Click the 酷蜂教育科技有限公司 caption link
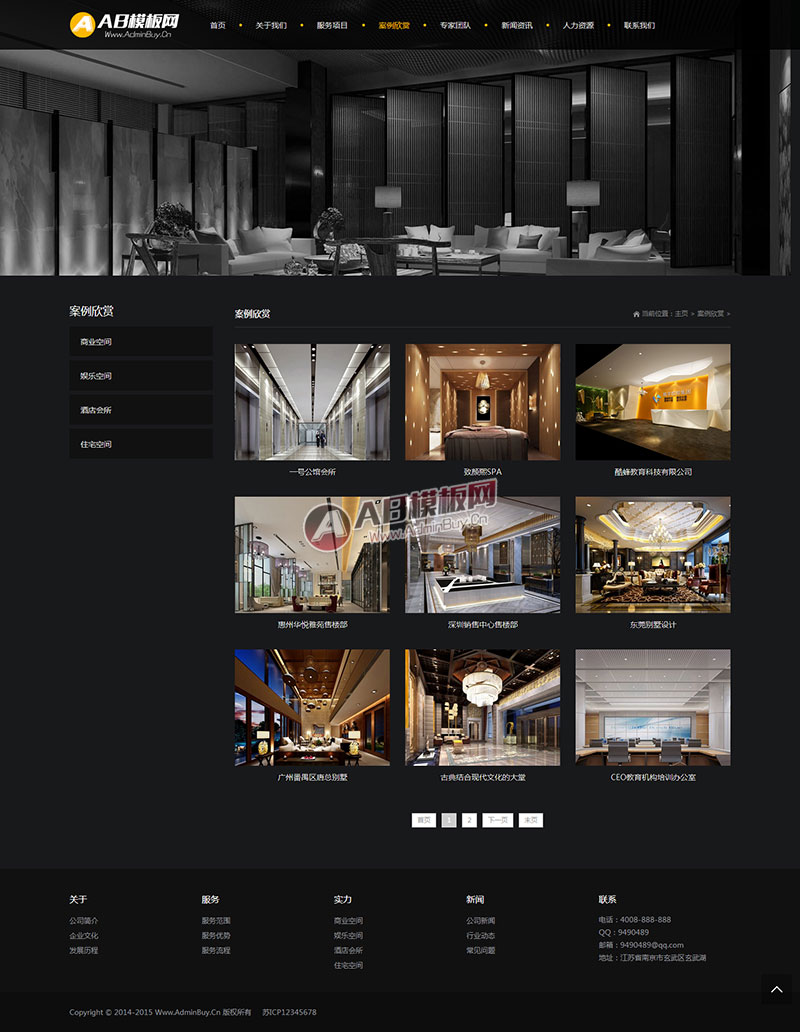Viewport: 800px width, 1032px height. coord(653,472)
